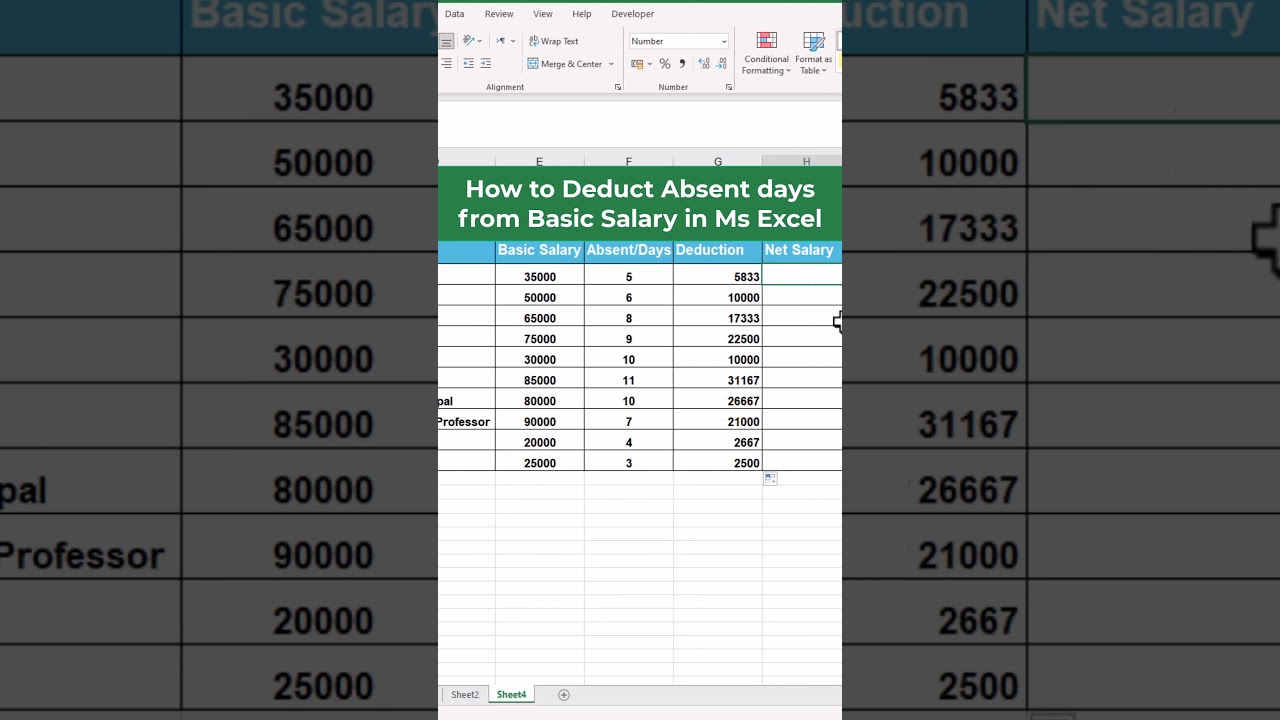
Task: Click the Decrease Indent icon
Action: point(468,64)
